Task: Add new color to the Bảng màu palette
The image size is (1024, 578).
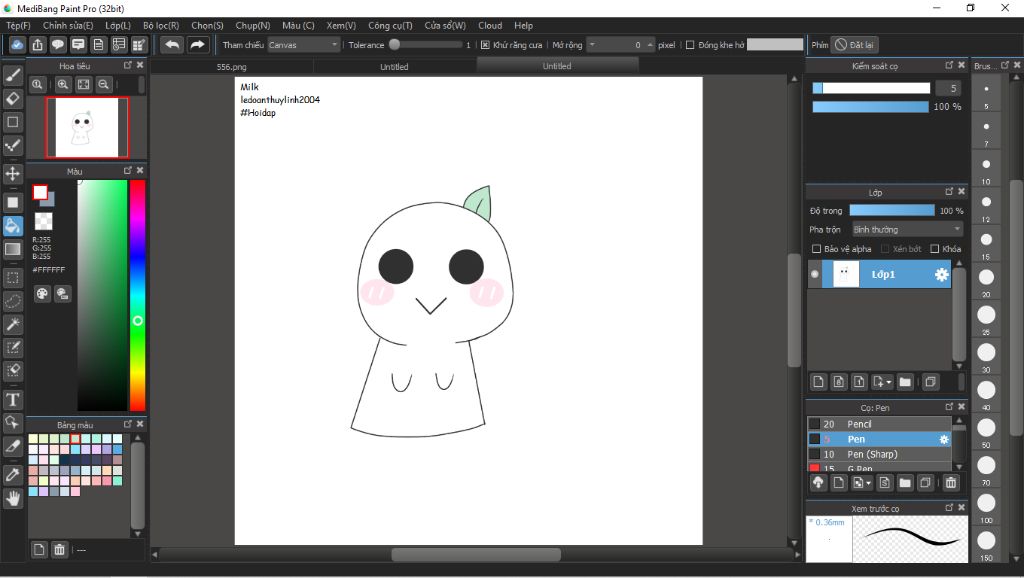Action: pyautogui.click(x=39, y=549)
